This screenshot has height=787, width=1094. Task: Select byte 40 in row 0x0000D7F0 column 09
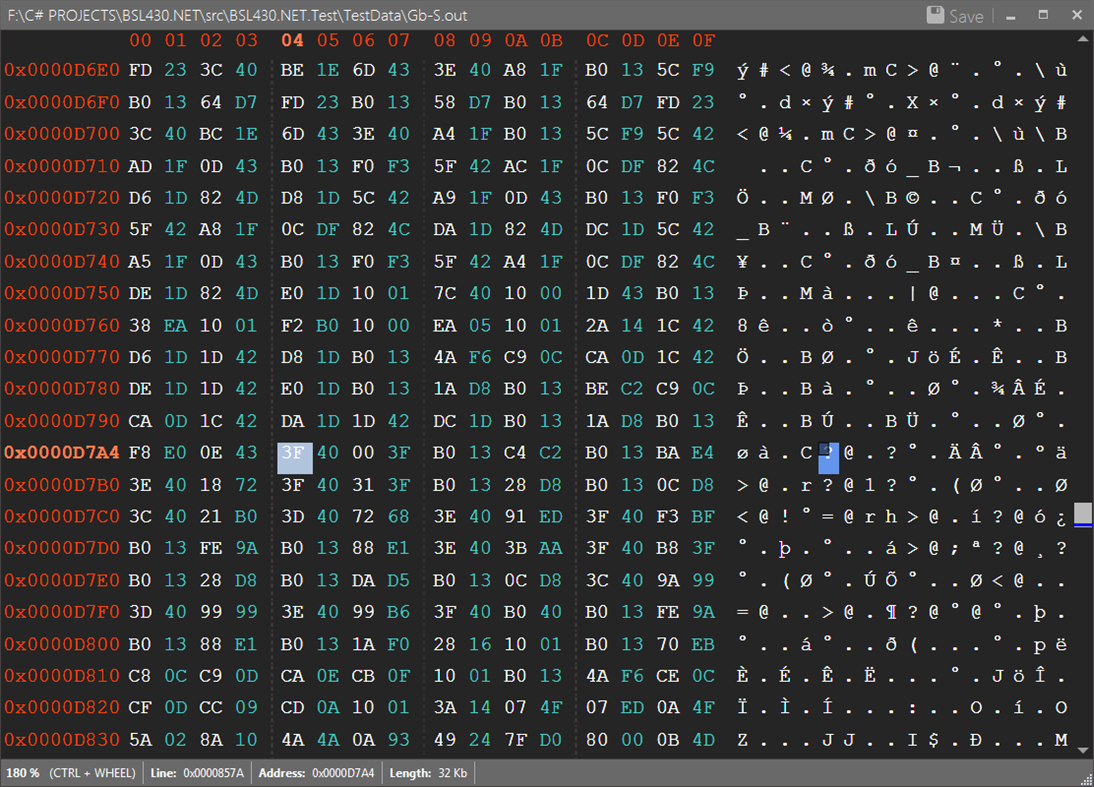480,612
